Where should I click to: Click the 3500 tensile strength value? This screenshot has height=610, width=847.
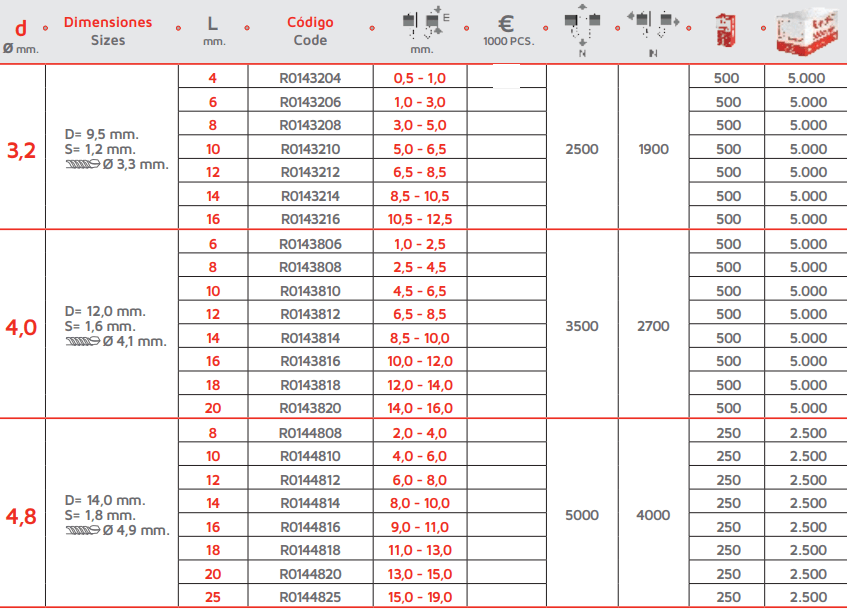582,326
